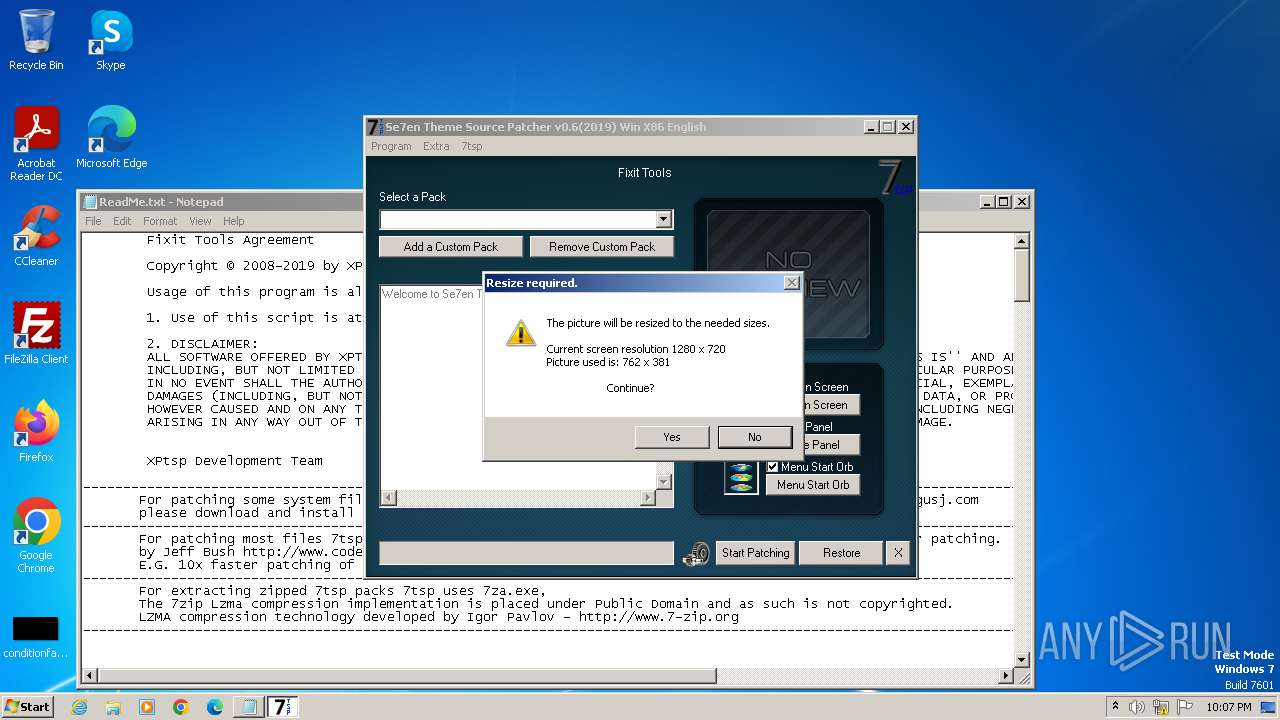Viewport: 1280px width, 720px height.
Task: Open CCleaner desktop shortcut
Action: tap(36, 236)
